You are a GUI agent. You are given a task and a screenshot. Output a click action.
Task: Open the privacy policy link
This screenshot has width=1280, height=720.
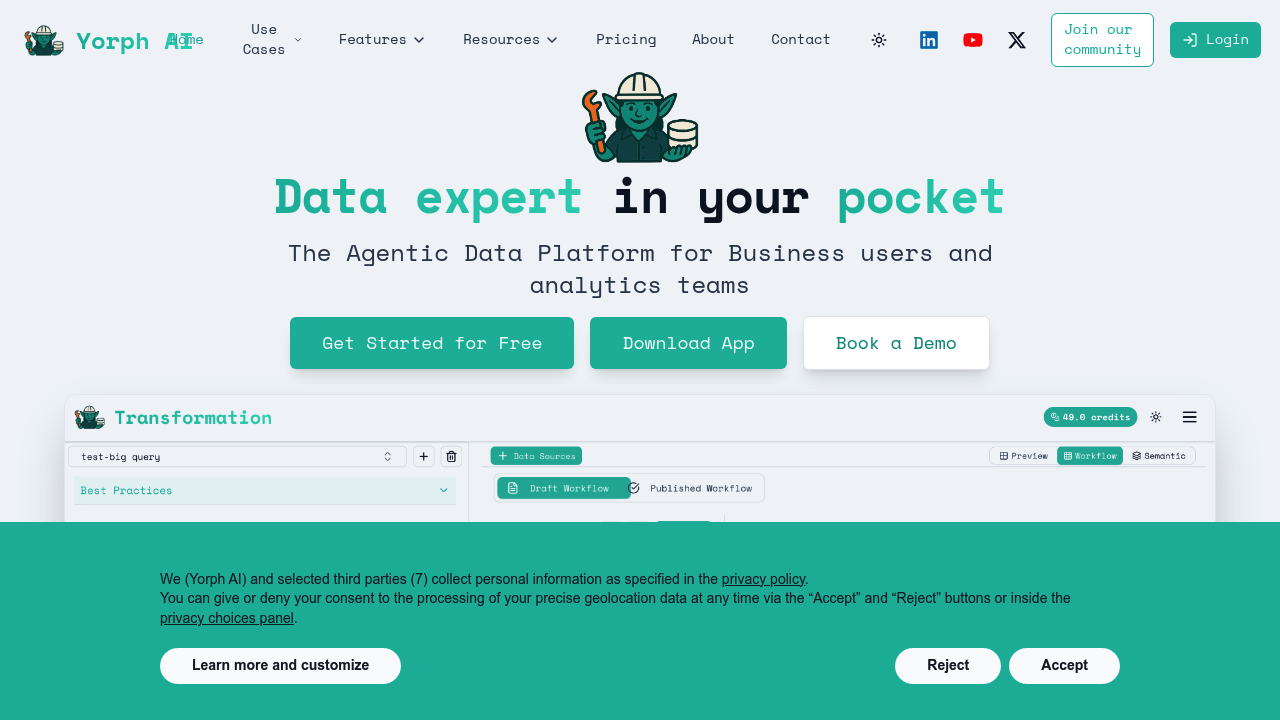(x=763, y=579)
